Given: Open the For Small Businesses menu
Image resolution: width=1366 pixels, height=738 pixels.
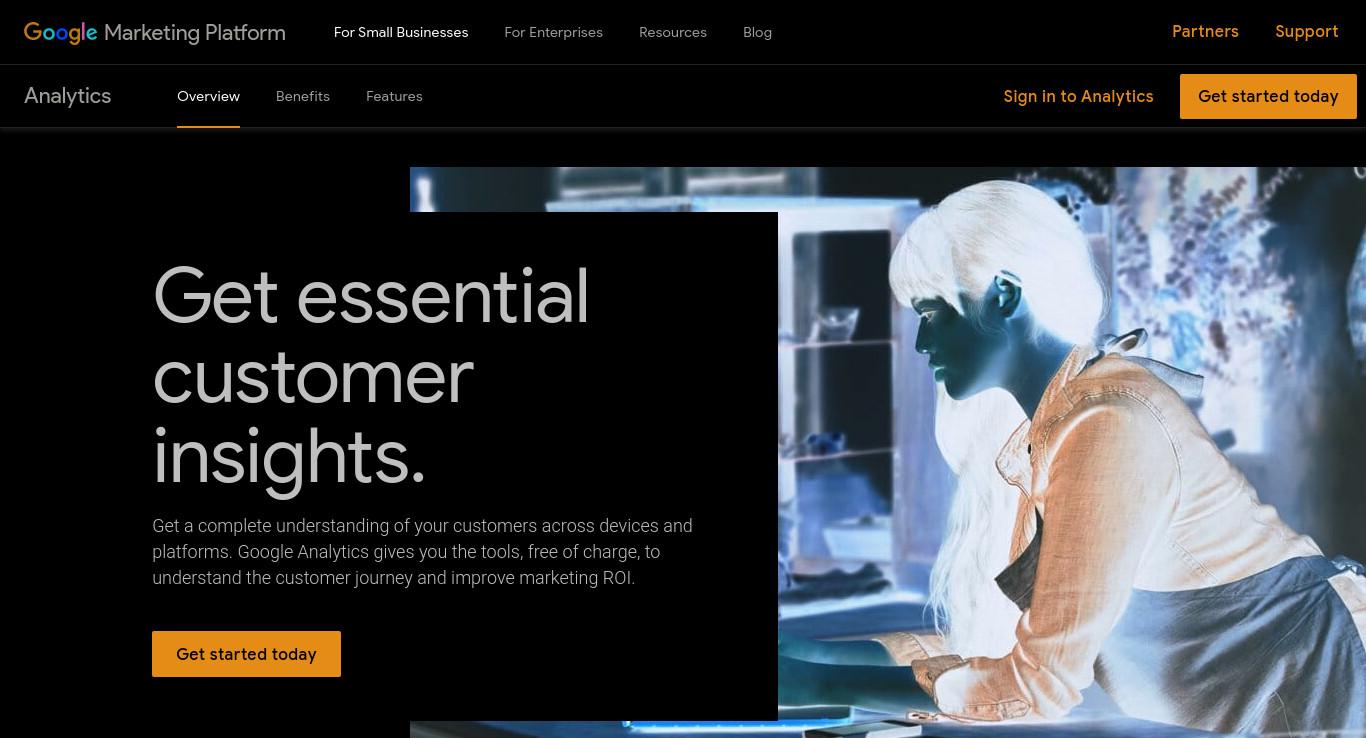Looking at the screenshot, I should [x=401, y=32].
